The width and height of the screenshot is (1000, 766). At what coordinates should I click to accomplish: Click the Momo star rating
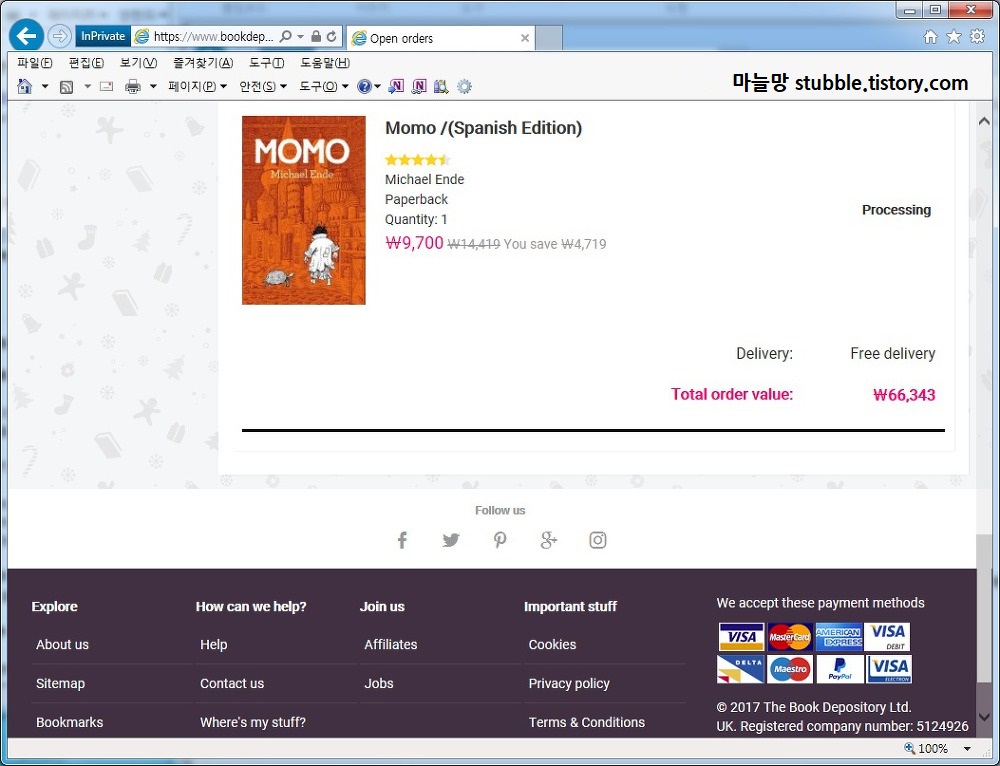417,159
